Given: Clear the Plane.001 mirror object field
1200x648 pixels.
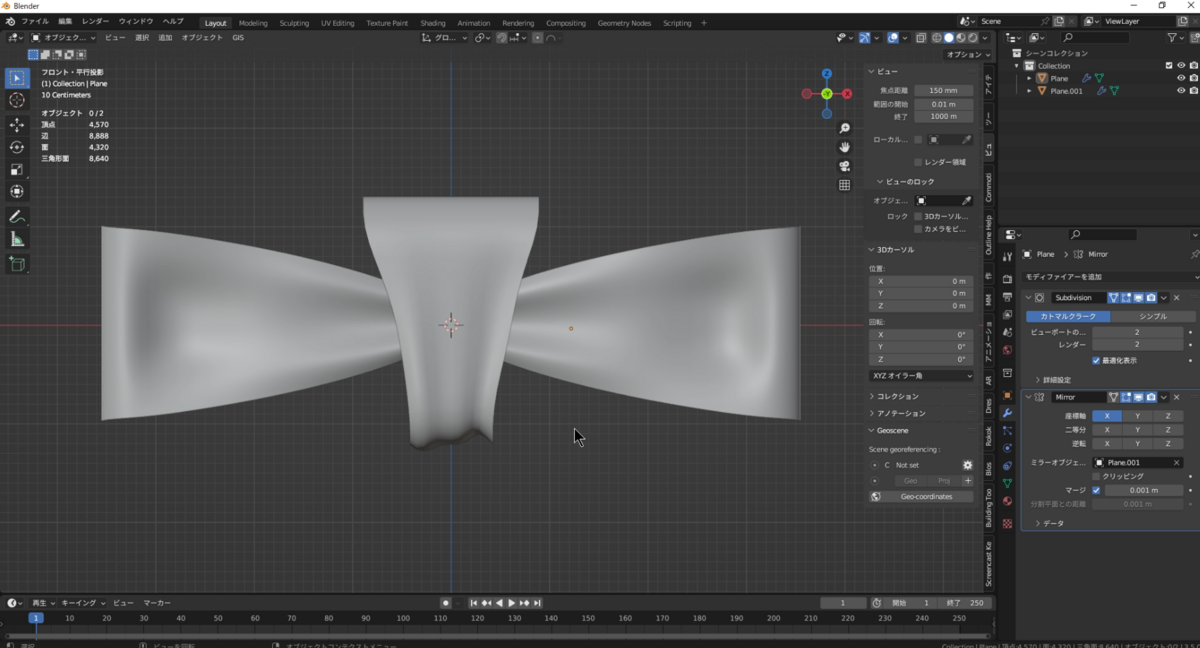Looking at the screenshot, I should pos(1177,463).
